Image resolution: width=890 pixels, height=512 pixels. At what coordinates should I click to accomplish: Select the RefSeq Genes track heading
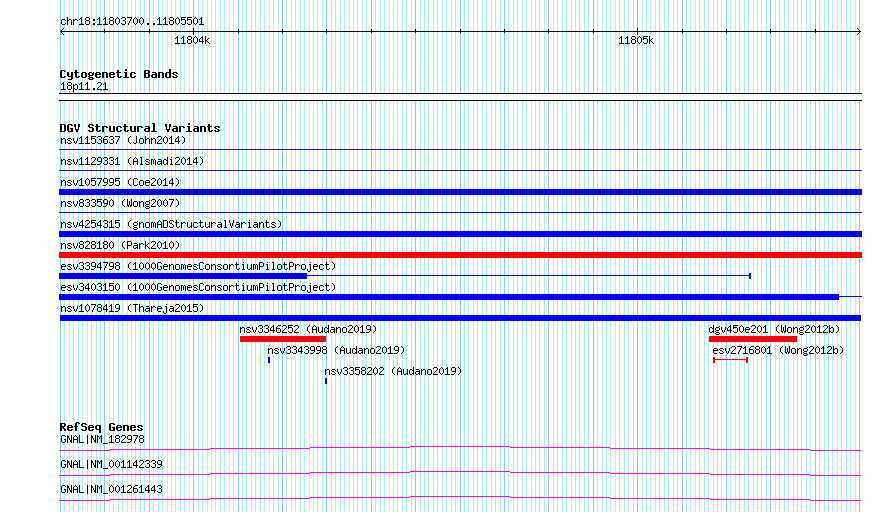(102, 427)
